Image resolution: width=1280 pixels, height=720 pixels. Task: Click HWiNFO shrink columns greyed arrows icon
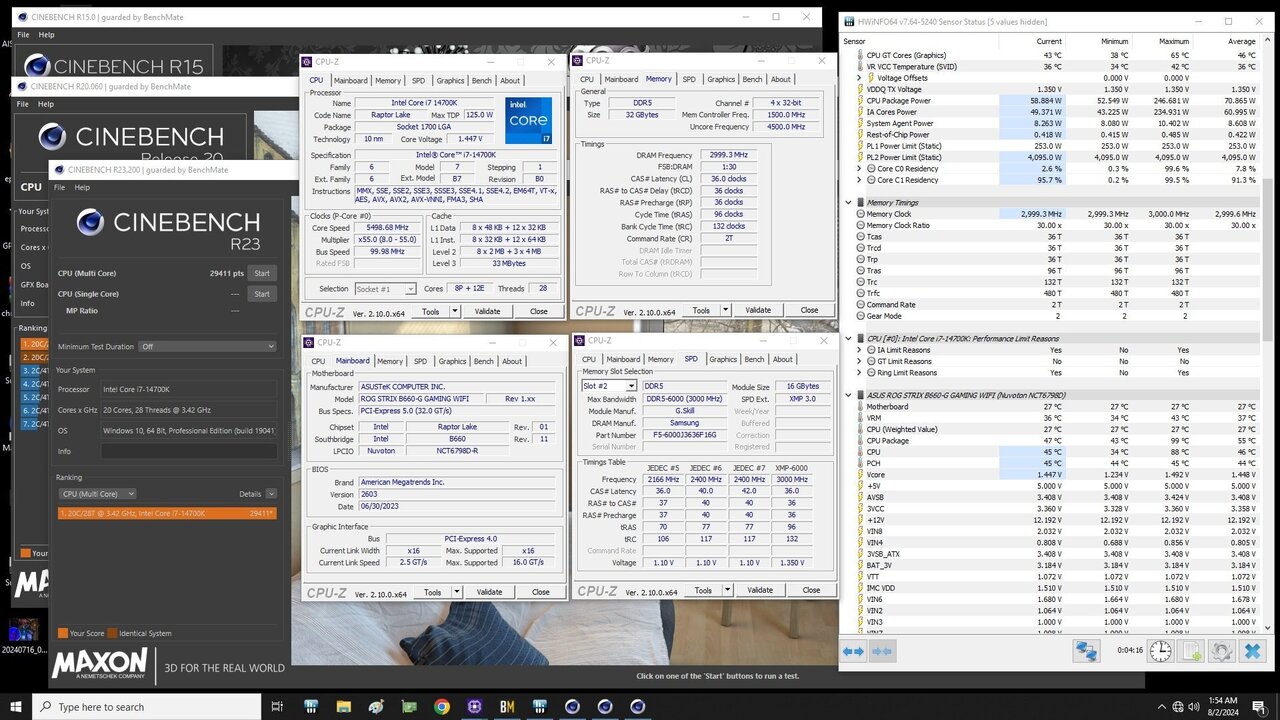coord(882,651)
